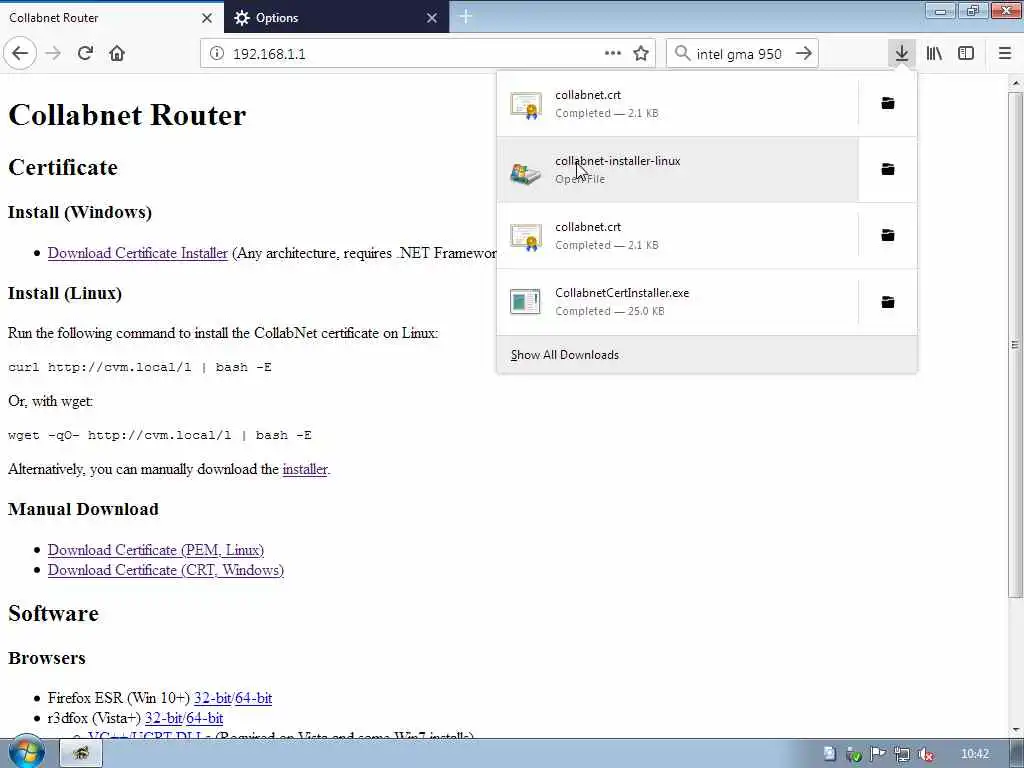Click the search magnifier icon
Viewport: 1024px width, 768px height.
tap(682, 54)
